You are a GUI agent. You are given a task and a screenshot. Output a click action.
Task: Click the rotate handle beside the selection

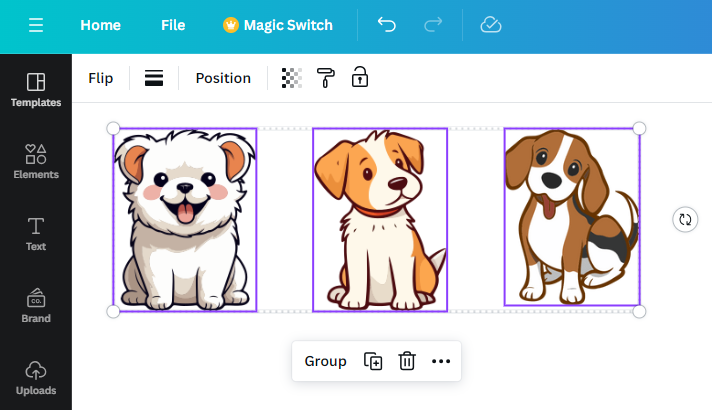coord(685,220)
